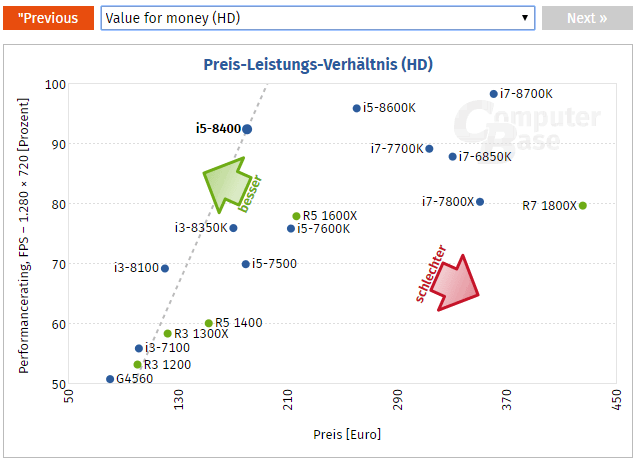
Task: Click the G4560 data point
Action: click(110, 379)
